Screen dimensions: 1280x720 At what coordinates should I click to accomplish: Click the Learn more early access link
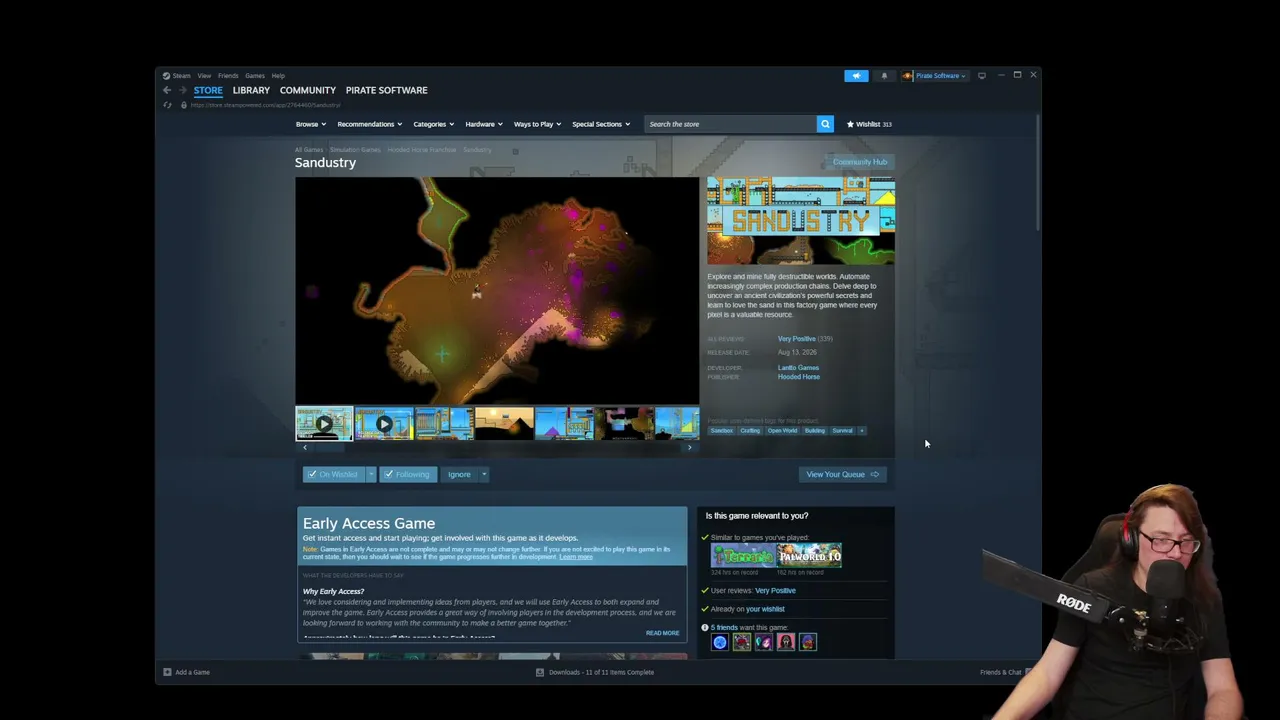tap(576, 557)
